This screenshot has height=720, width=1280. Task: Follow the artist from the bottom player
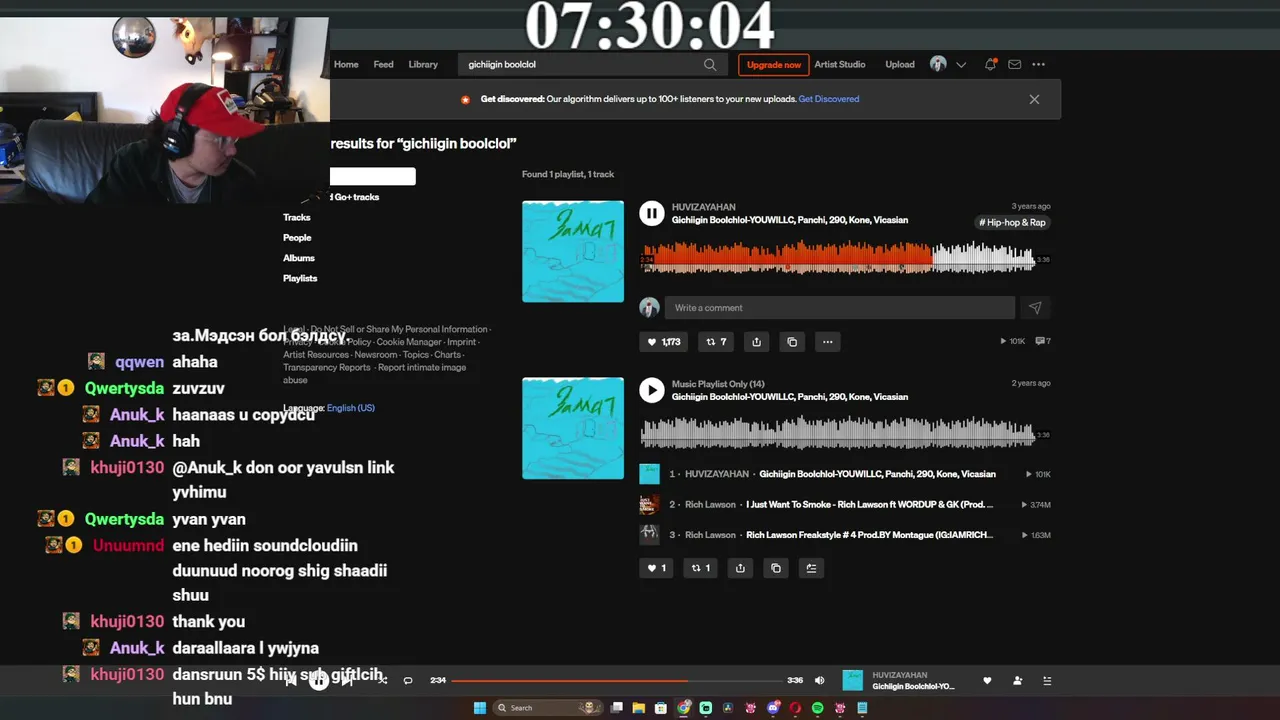click(1018, 681)
